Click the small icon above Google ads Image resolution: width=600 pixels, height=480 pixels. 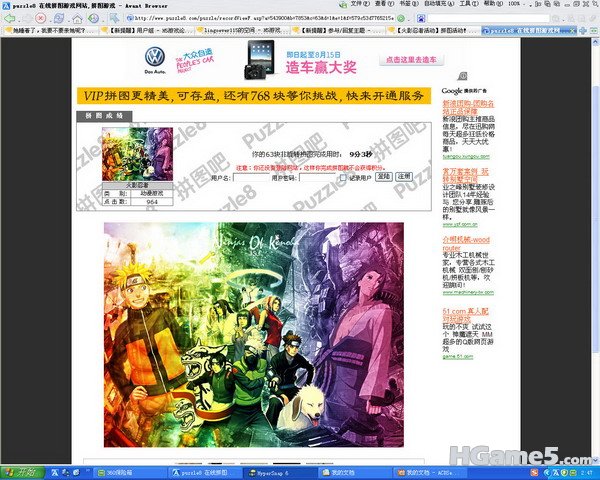[x=462, y=76]
